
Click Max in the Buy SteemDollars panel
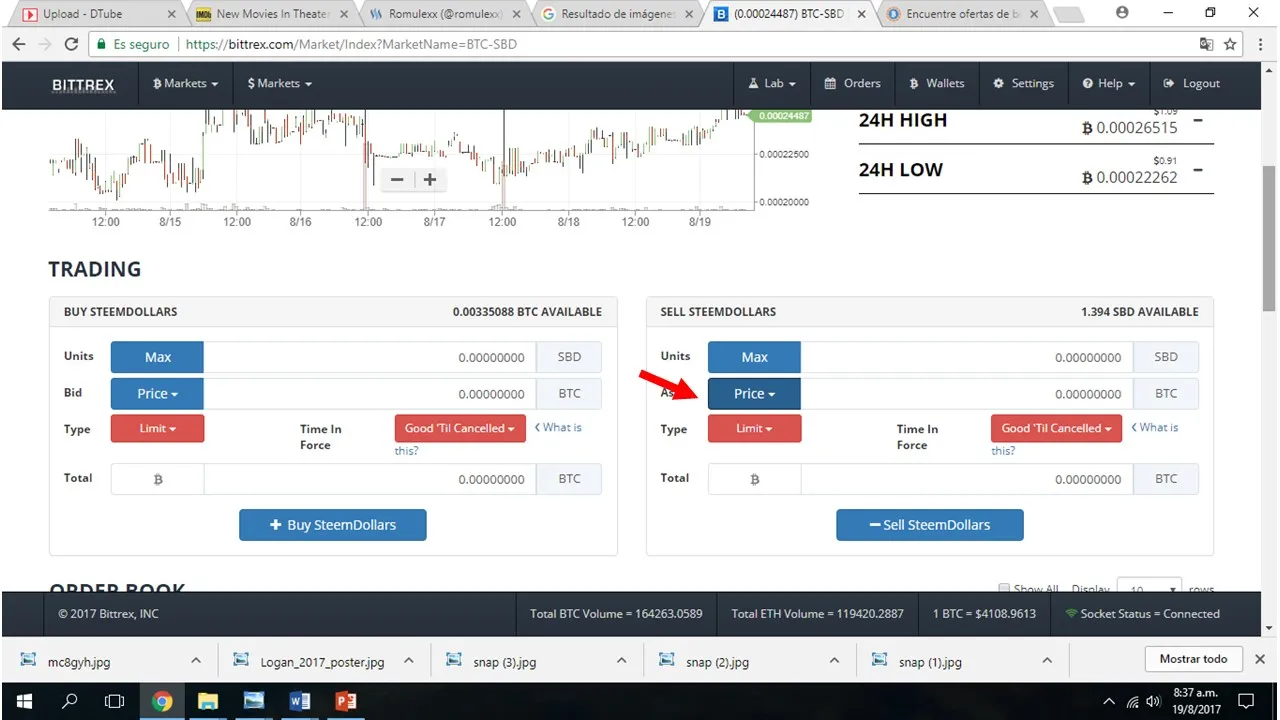pyautogui.click(x=157, y=357)
